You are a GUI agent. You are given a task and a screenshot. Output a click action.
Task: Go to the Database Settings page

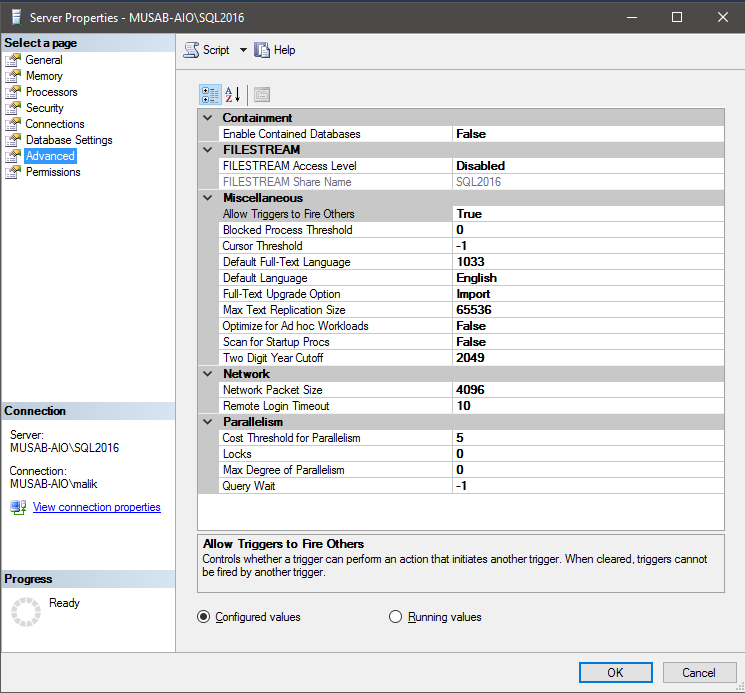point(69,140)
